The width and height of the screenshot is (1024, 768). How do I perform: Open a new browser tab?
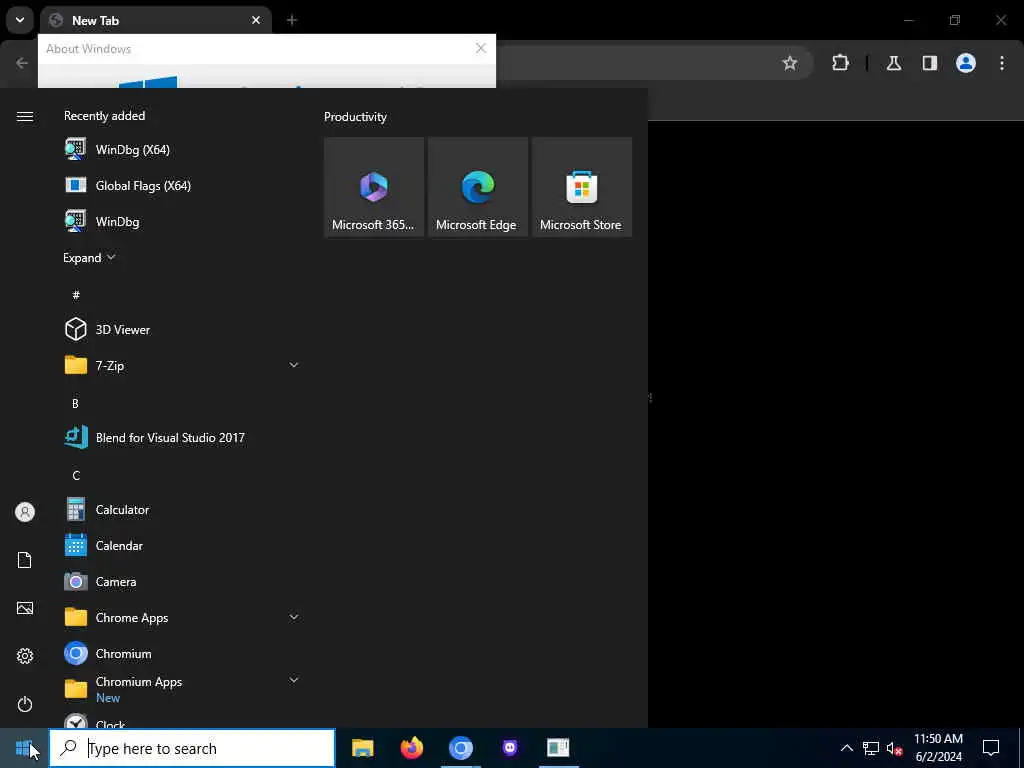[292, 20]
